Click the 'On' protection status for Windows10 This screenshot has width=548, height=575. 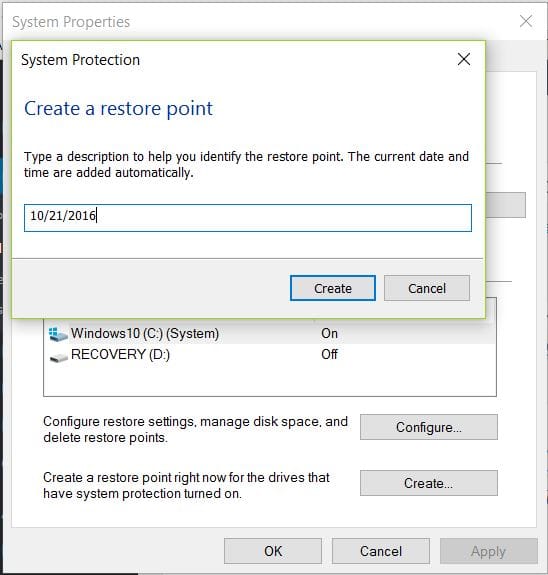pyautogui.click(x=329, y=333)
